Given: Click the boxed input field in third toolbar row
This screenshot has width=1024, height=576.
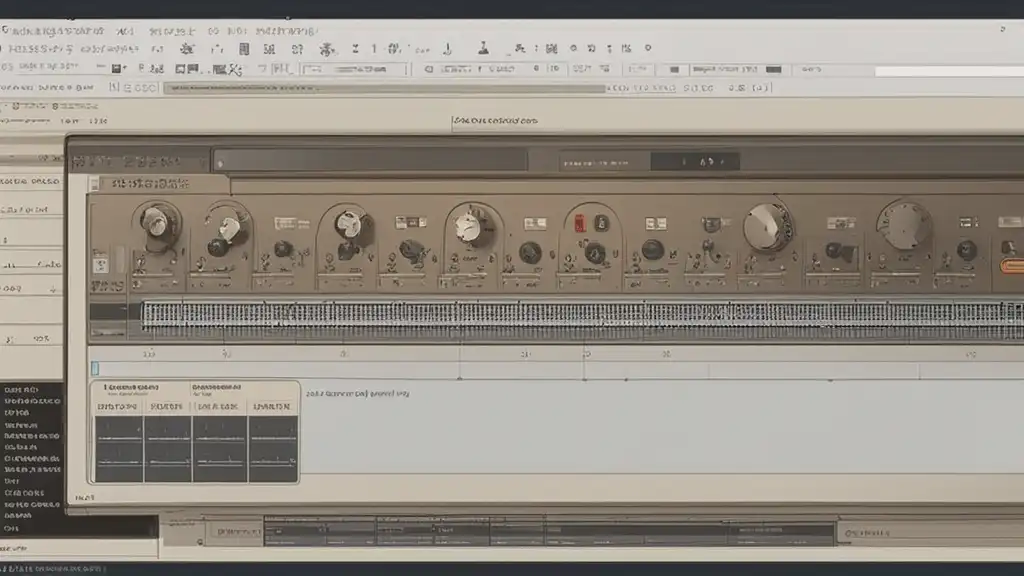Looking at the screenshot, I should 354,69.
